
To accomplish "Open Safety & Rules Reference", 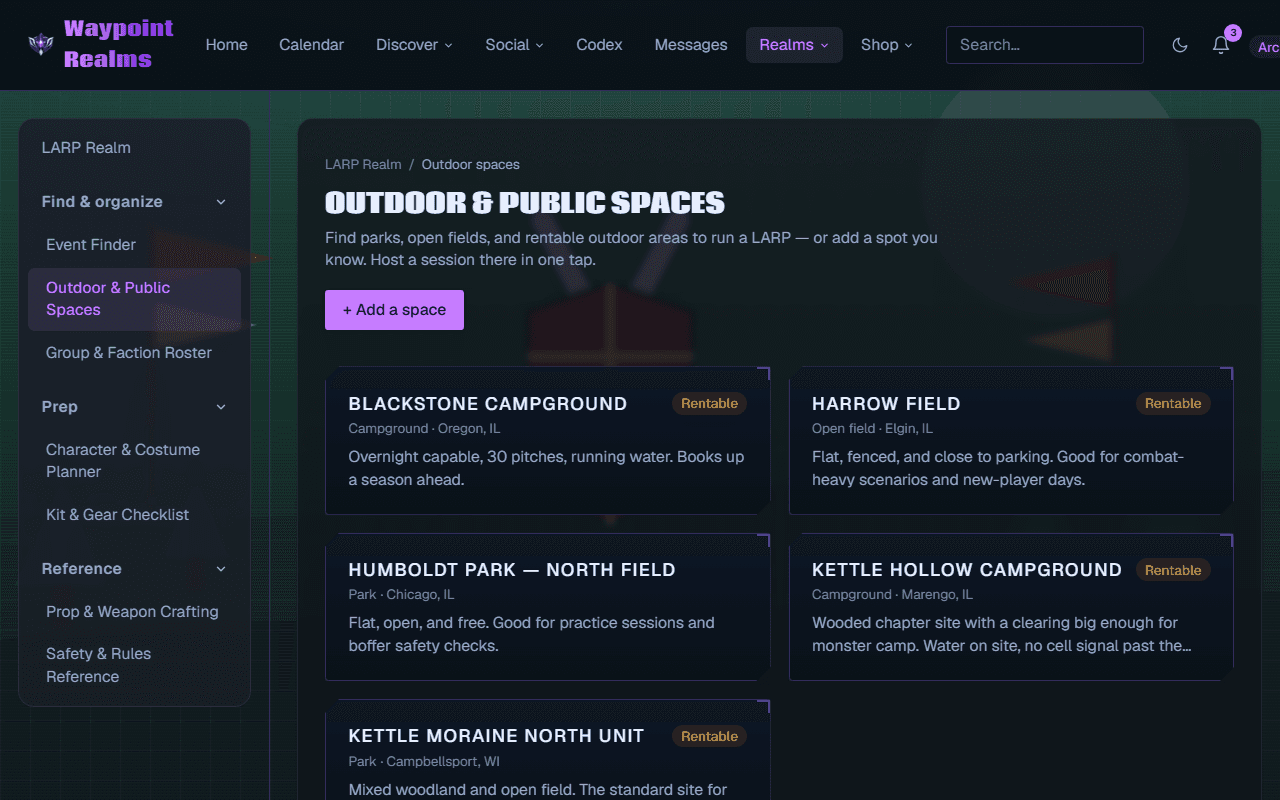I will 134,665.
